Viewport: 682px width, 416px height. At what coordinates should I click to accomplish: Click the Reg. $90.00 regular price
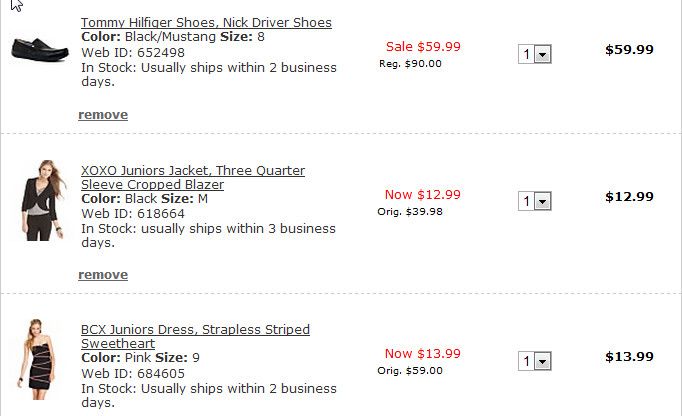tap(410, 64)
